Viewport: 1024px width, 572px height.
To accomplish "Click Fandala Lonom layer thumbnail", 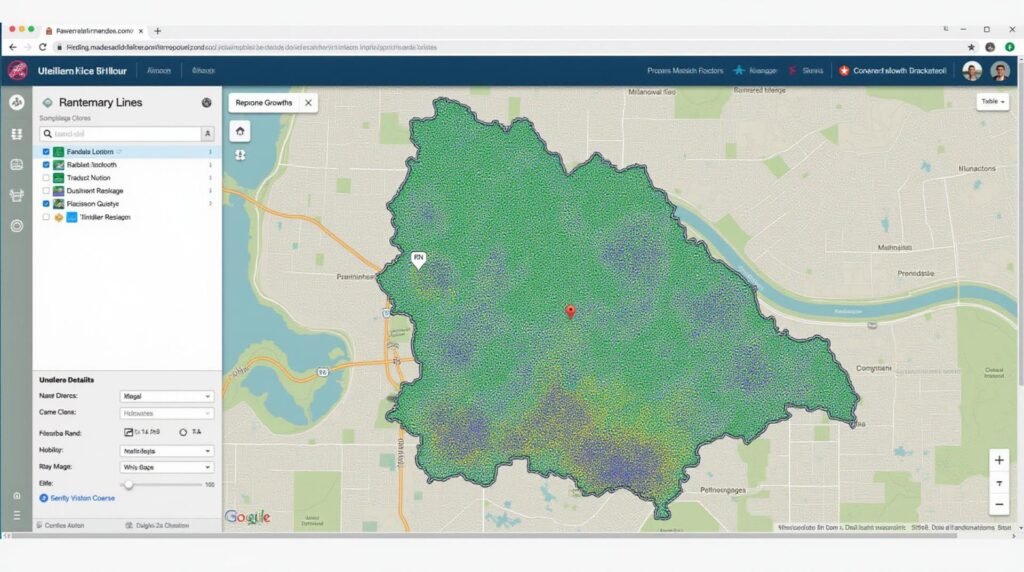I will point(58,151).
